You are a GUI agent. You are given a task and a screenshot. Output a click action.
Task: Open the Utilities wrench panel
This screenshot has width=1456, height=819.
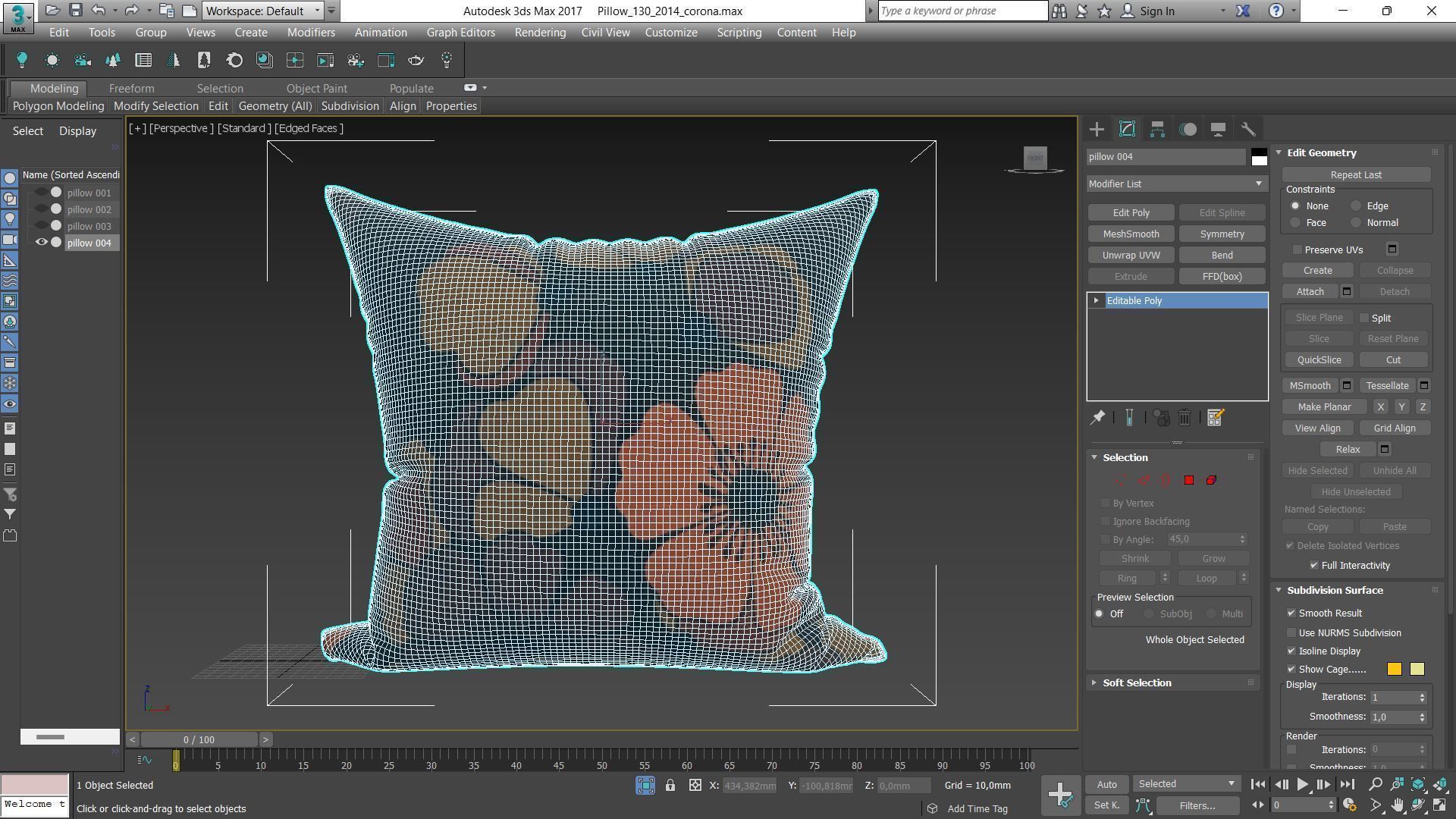point(1248,130)
